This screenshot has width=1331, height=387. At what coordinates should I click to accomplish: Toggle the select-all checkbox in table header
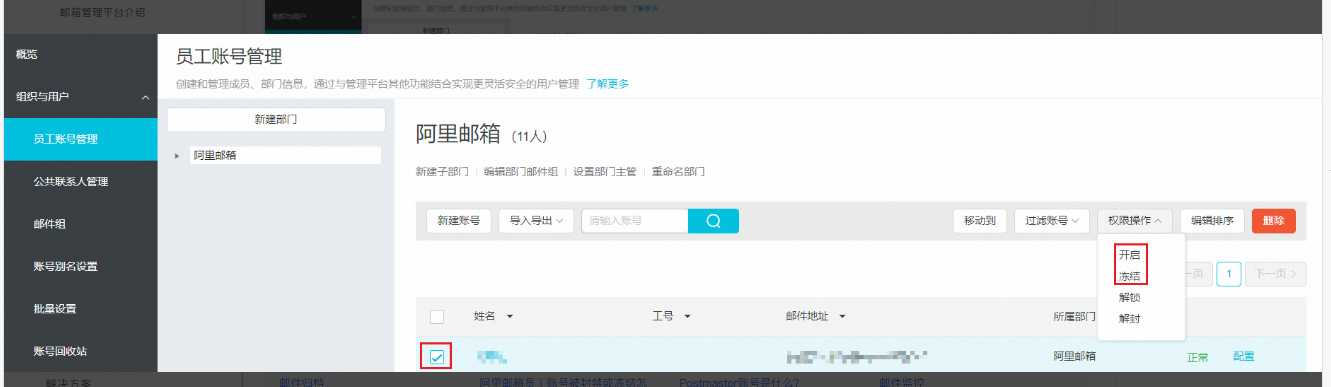[x=436, y=317]
